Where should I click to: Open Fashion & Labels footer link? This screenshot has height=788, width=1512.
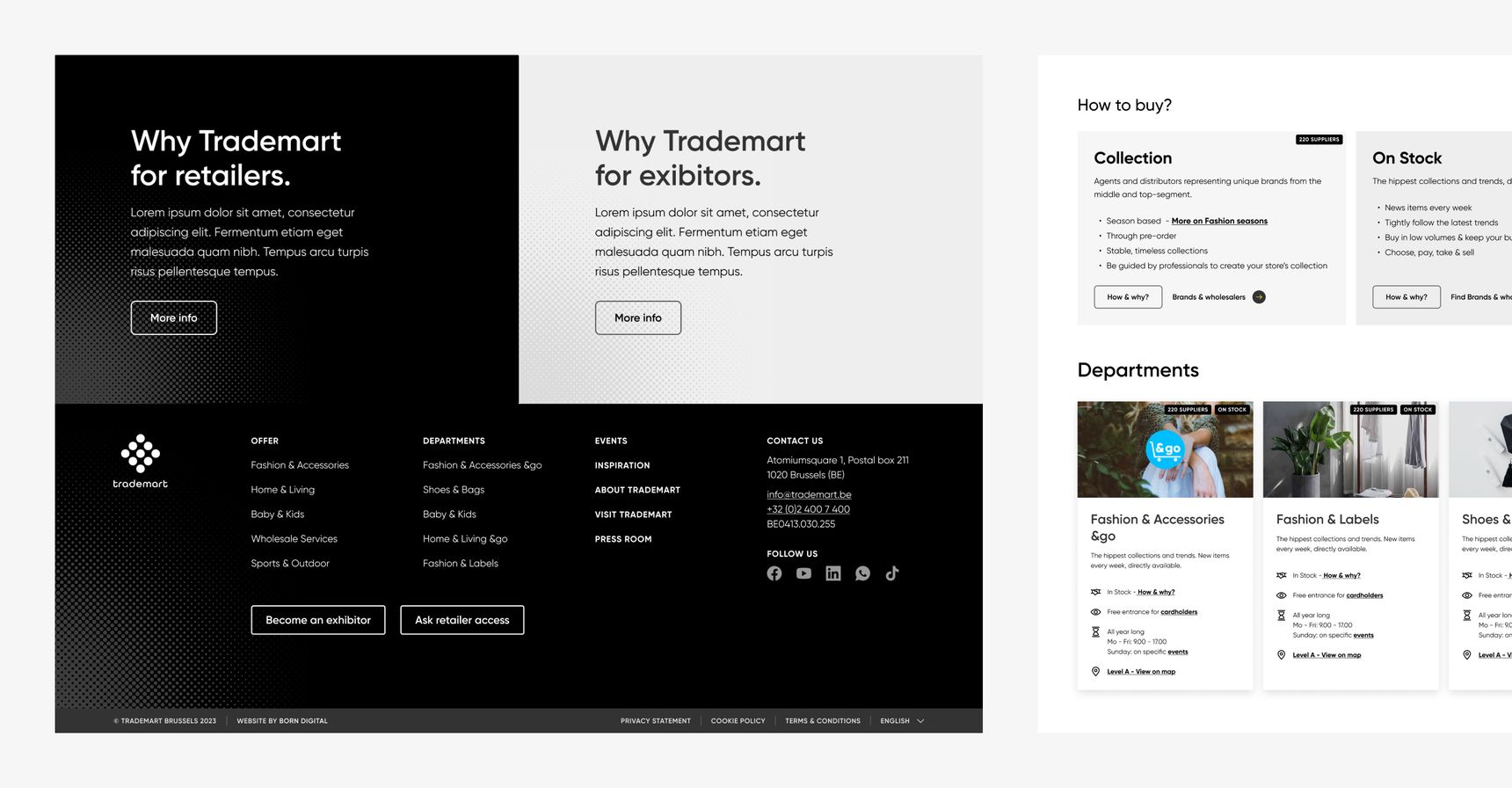(461, 564)
